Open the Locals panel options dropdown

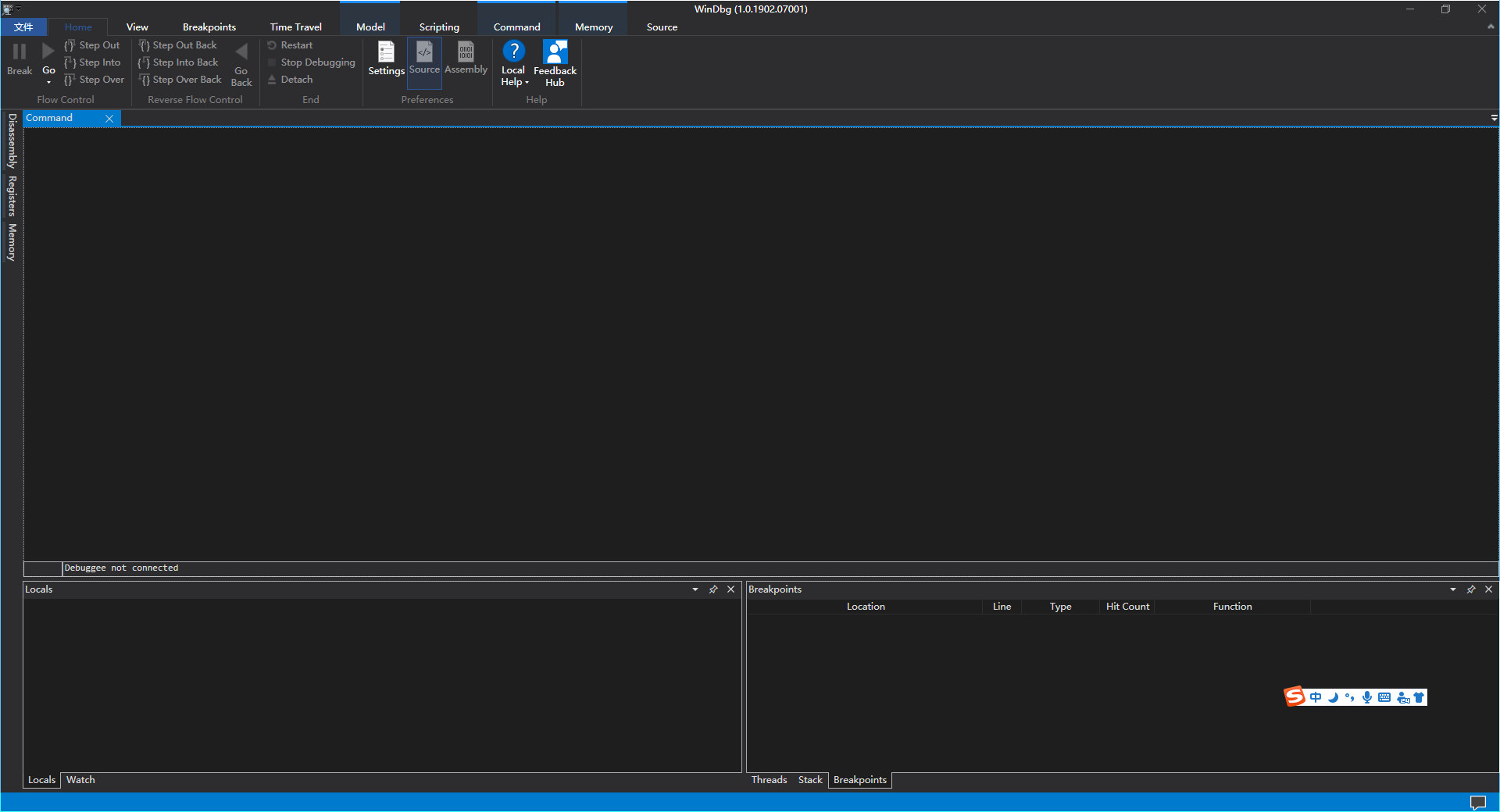coord(695,589)
